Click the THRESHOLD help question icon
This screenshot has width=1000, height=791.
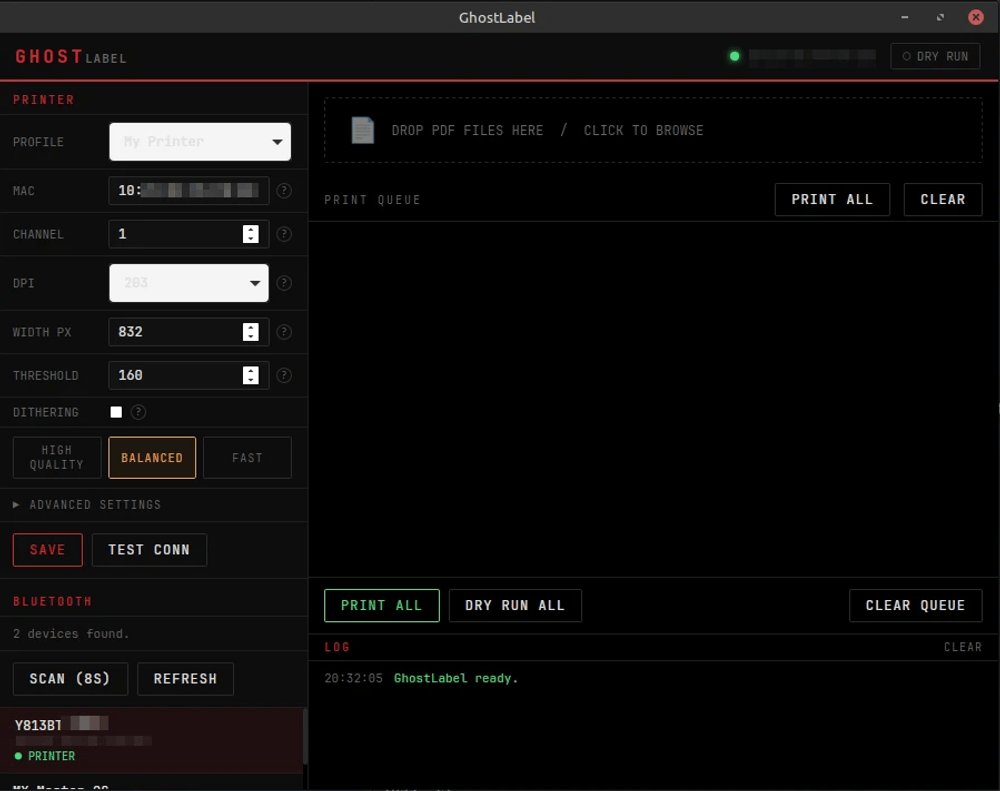coord(284,375)
